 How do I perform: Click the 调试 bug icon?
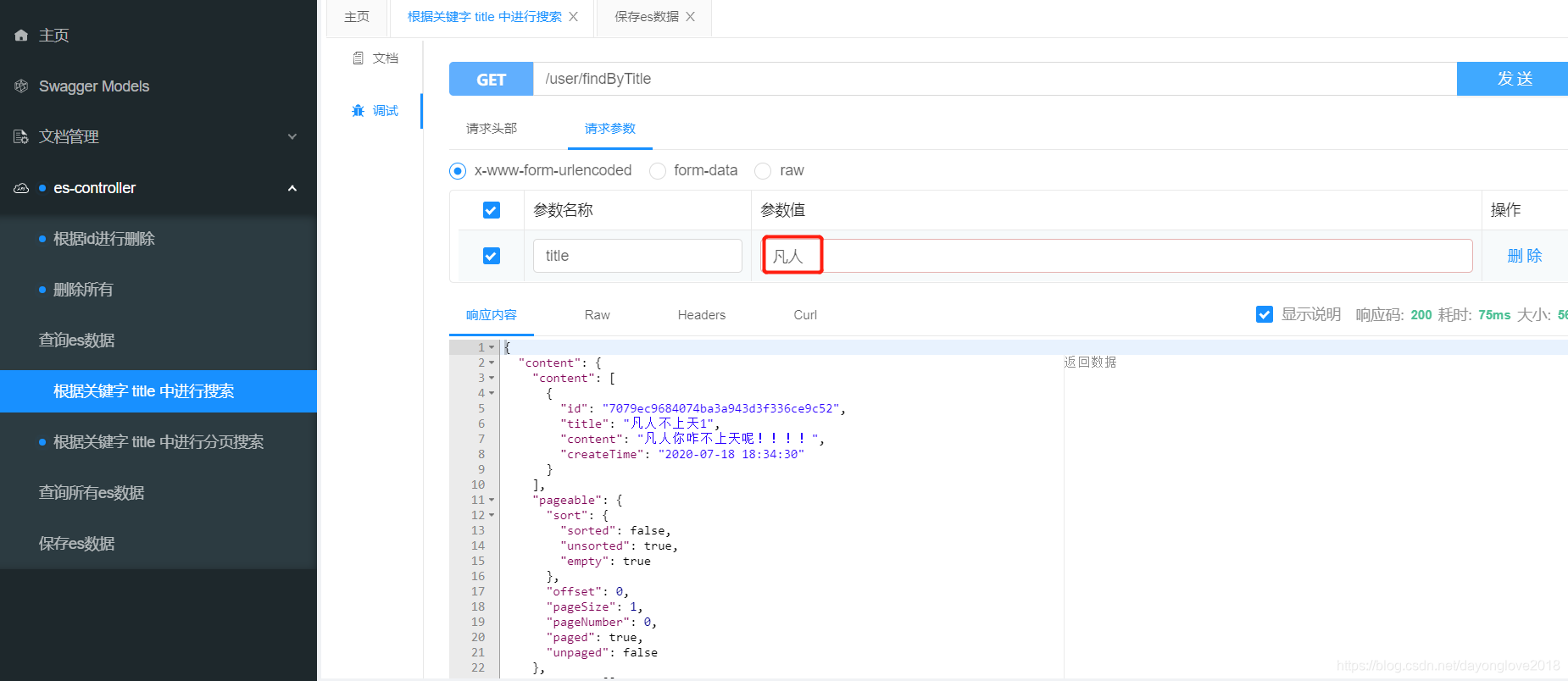tap(359, 111)
